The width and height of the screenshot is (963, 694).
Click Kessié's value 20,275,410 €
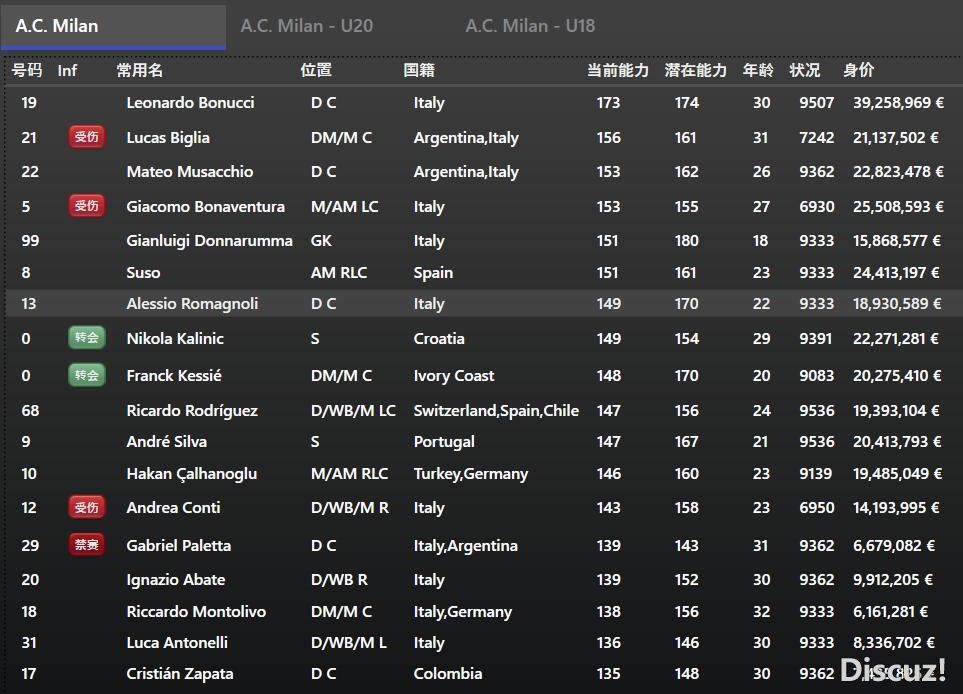tap(897, 375)
